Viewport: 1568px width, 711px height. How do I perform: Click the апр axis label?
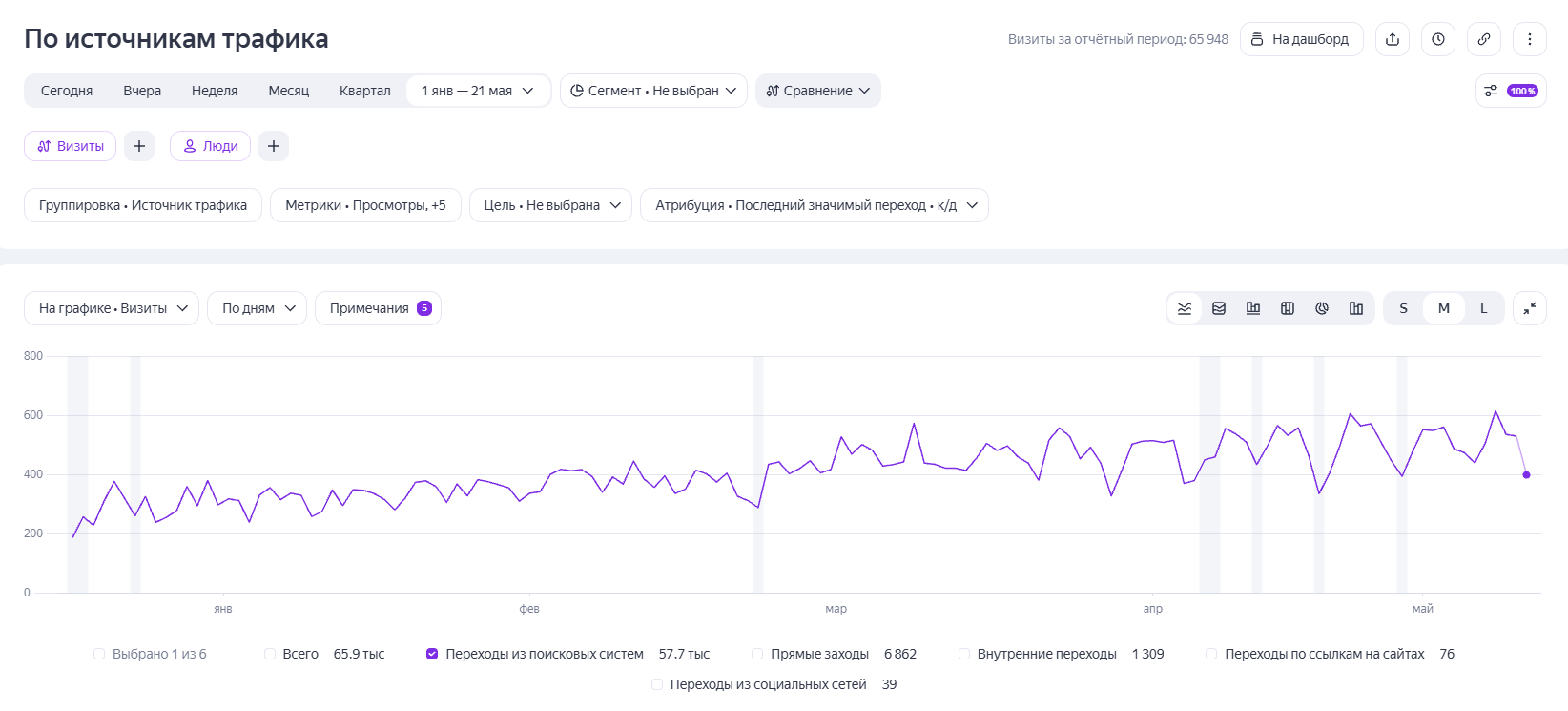tap(1153, 609)
